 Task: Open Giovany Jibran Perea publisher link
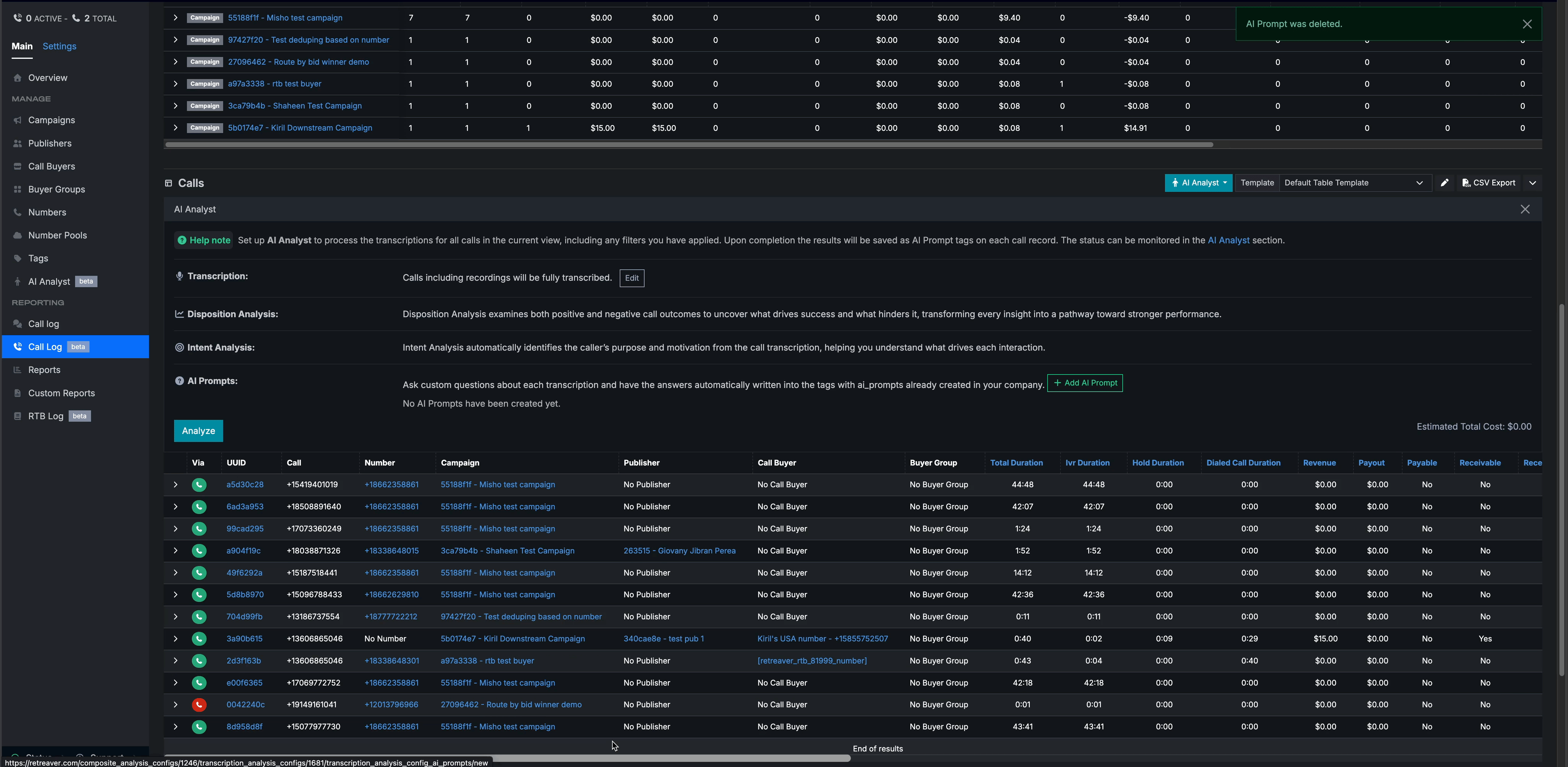[x=679, y=551]
